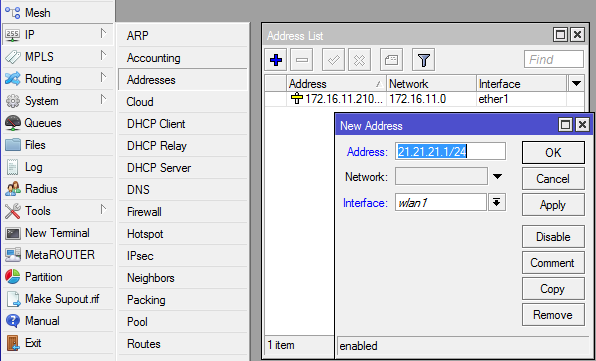
Task: Open Packing from the IP submenu
Action: click(x=183, y=300)
